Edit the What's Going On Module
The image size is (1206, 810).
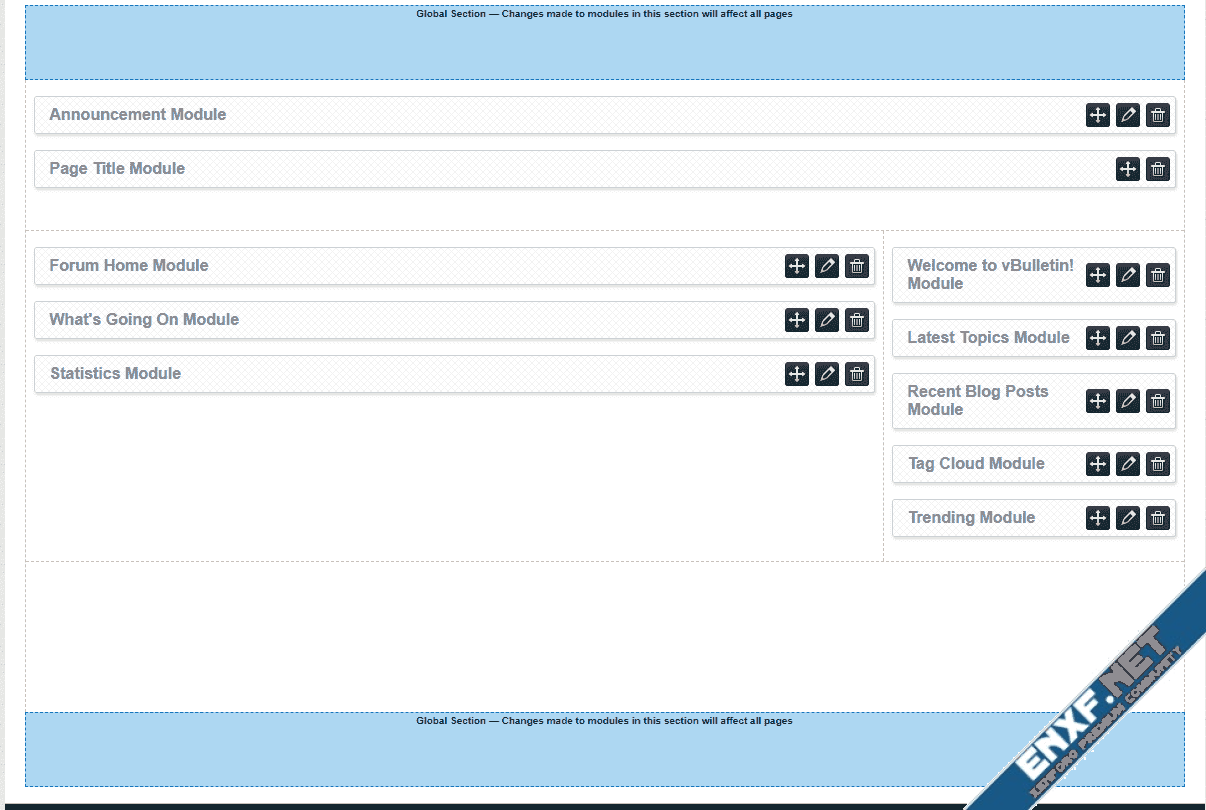tap(827, 320)
